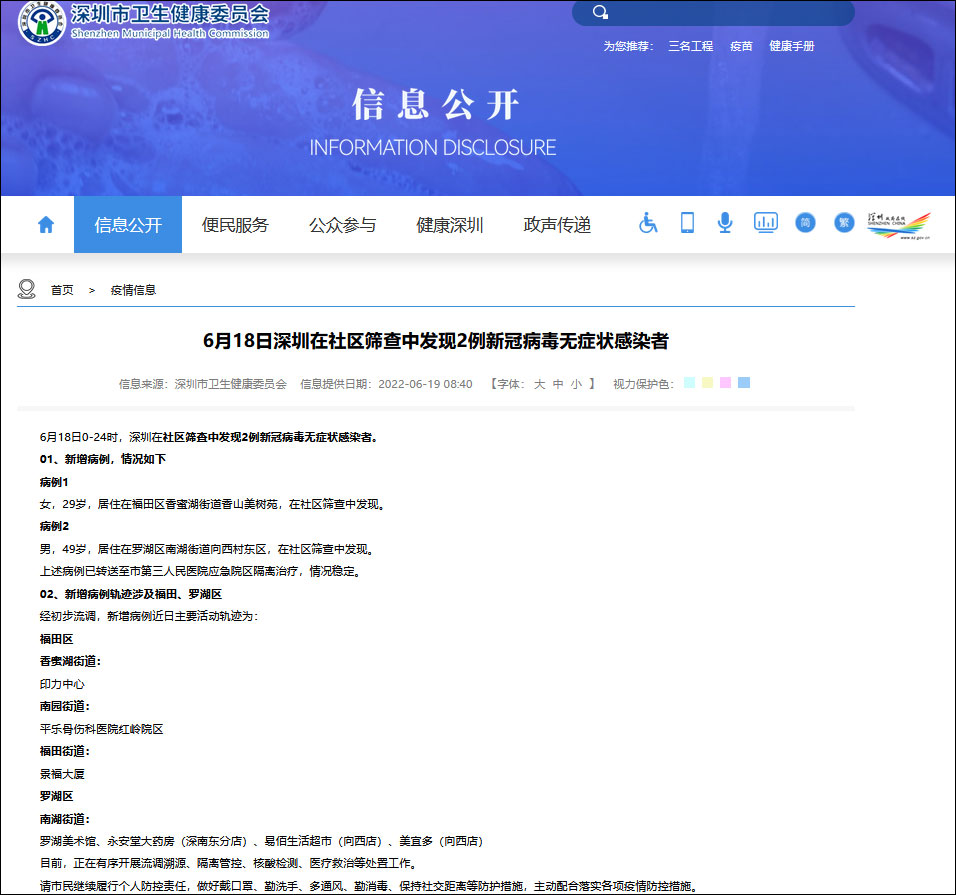Open the 健康深圳 navigation menu
This screenshot has height=895, width=956.
point(449,224)
